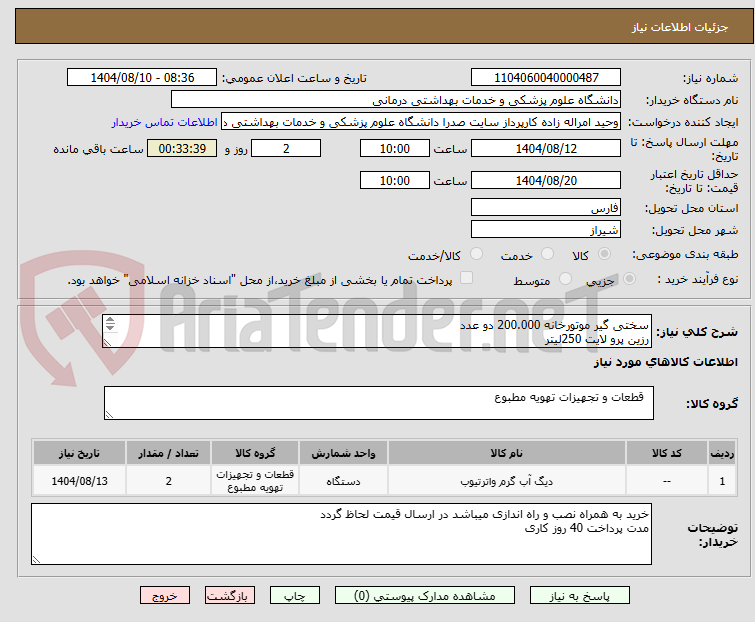Select the کالا radio button
Viewport: 755px width, 622px height.
click(604, 254)
